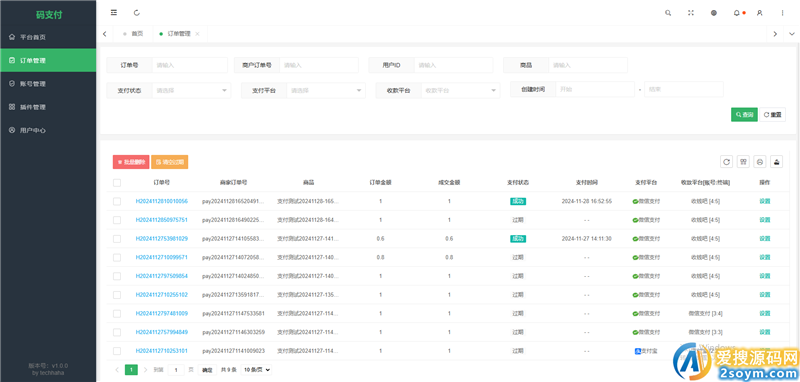Check the row for order H2024112753981029
800x382 pixels.
(x=117, y=239)
